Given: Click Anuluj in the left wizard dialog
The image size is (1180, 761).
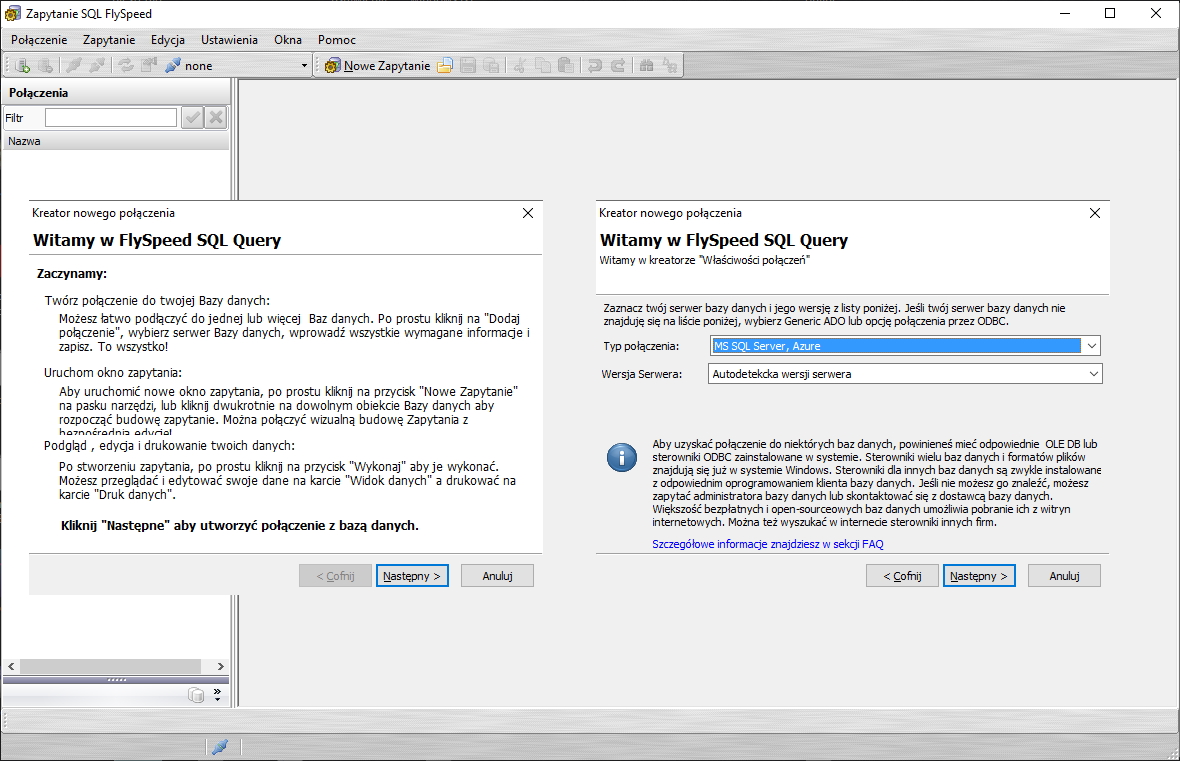Looking at the screenshot, I should (497, 576).
